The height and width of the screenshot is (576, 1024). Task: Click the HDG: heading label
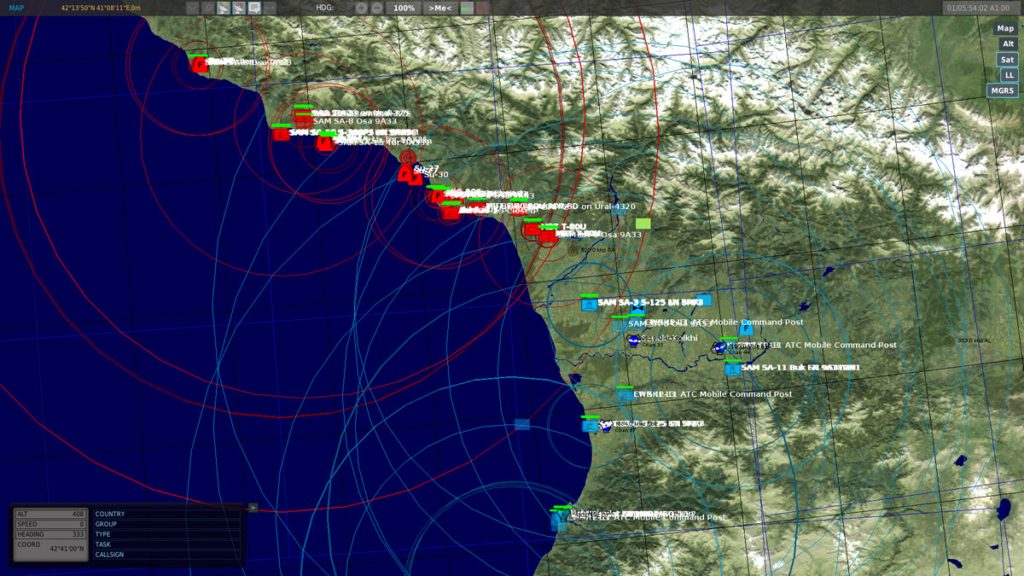325,8
